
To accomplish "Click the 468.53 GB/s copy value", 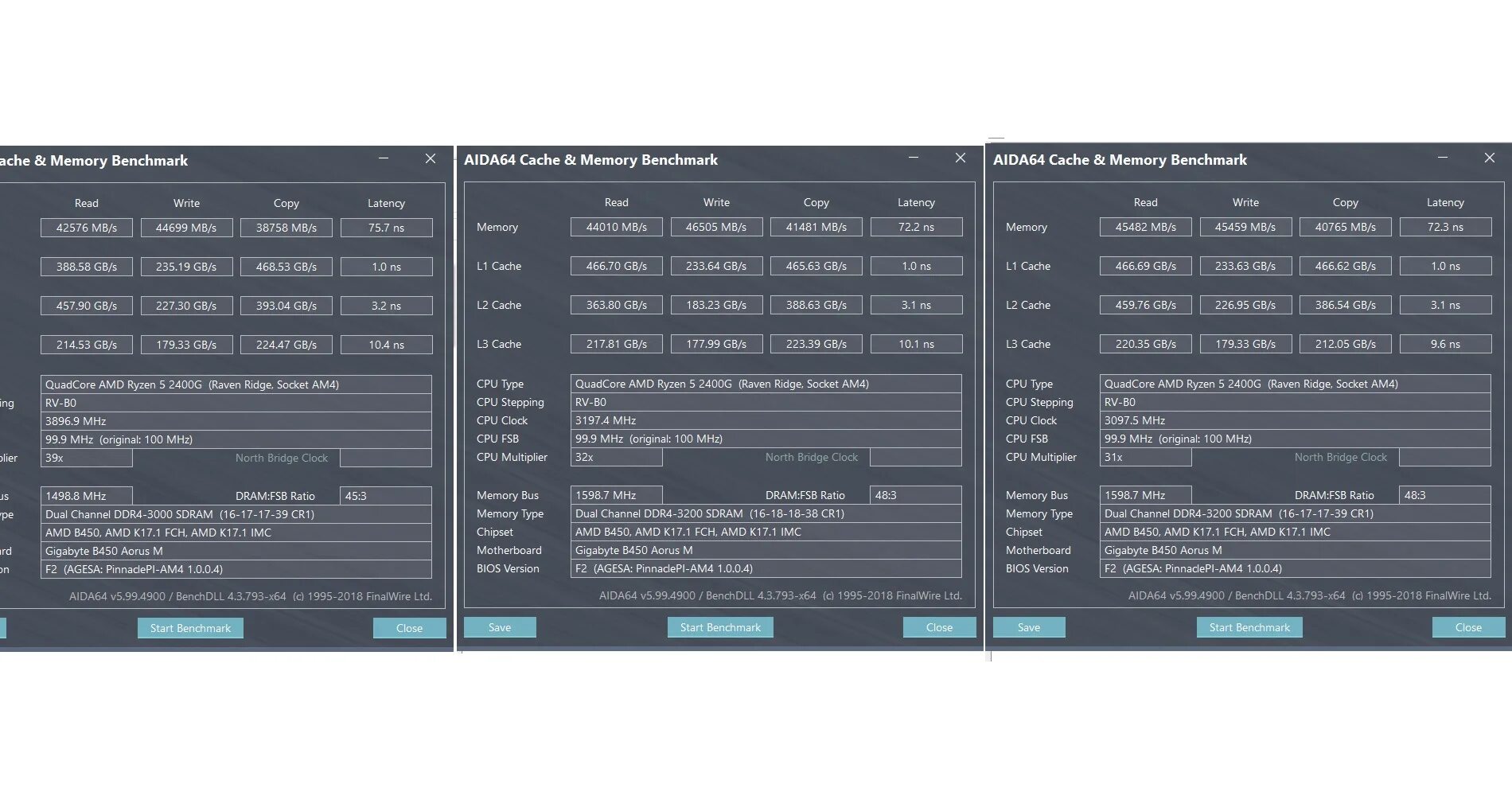I will coord(286,267).
